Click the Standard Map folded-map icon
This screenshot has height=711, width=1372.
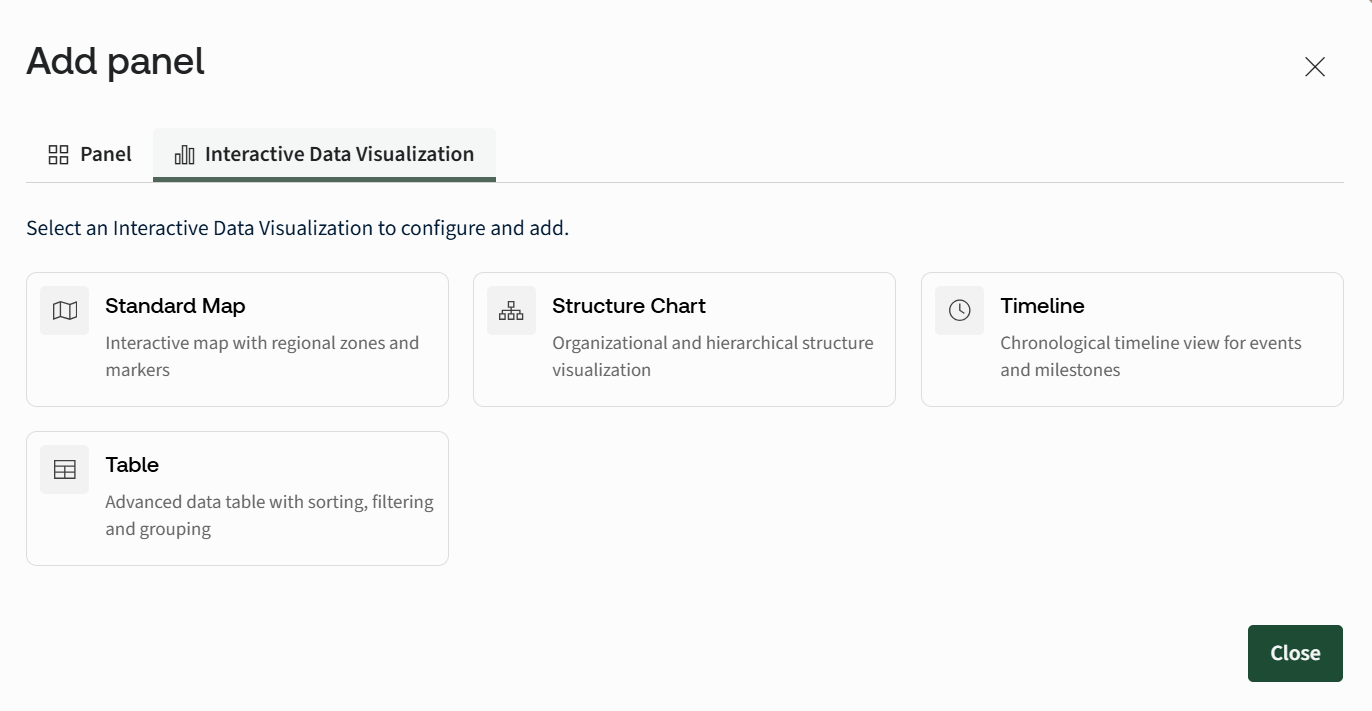click(x=65, y=311)
